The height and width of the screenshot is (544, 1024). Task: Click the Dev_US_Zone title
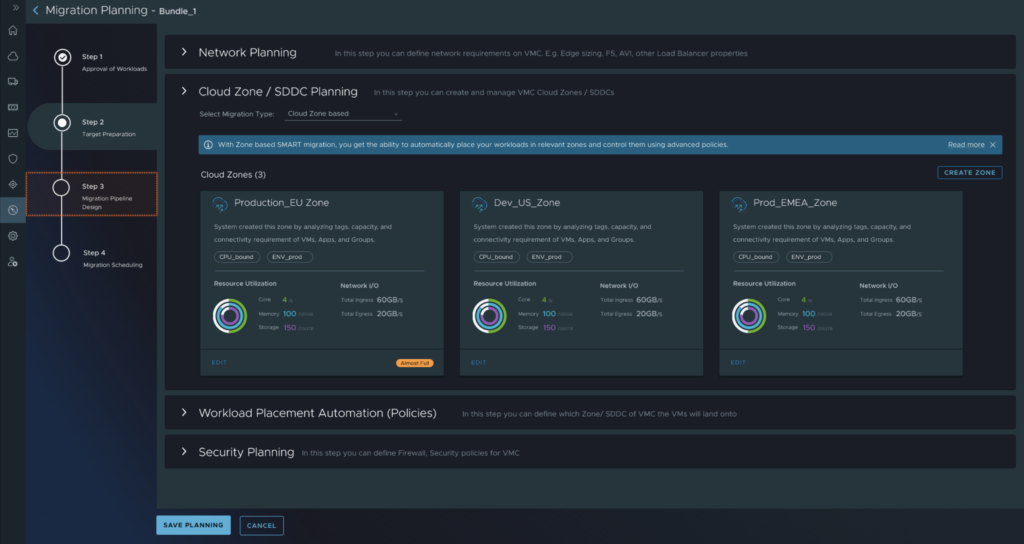pyautogui.click(x=526, y=203)
